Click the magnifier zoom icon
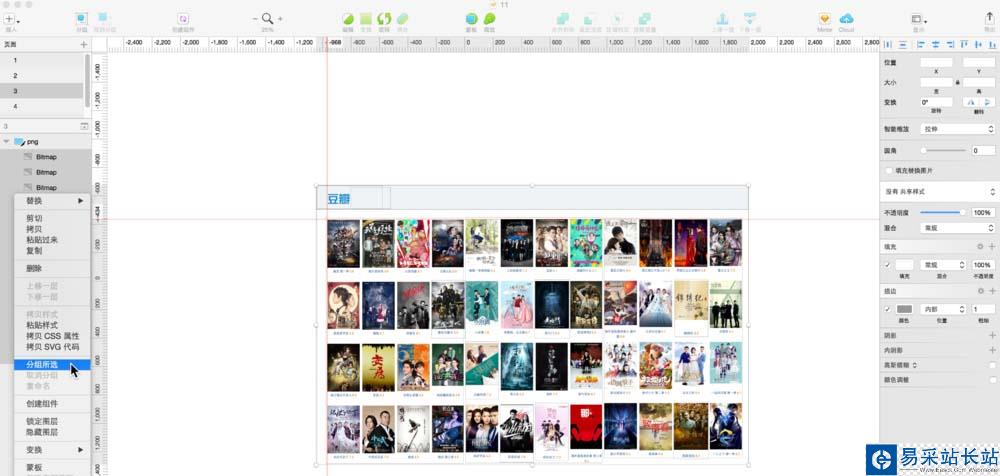1000x476 pixels. 267,19
